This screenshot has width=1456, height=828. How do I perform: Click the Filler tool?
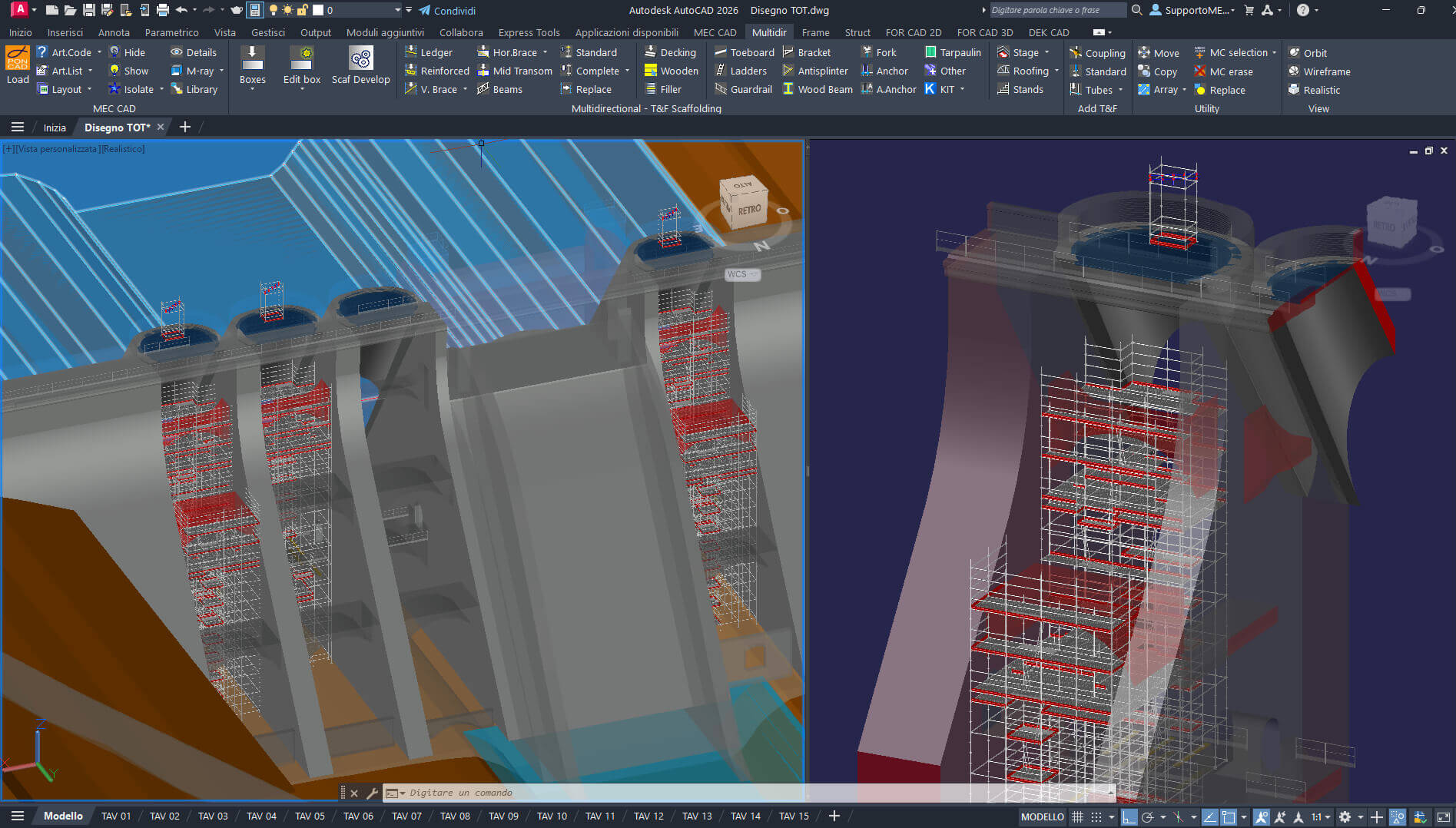coord(663,89)
